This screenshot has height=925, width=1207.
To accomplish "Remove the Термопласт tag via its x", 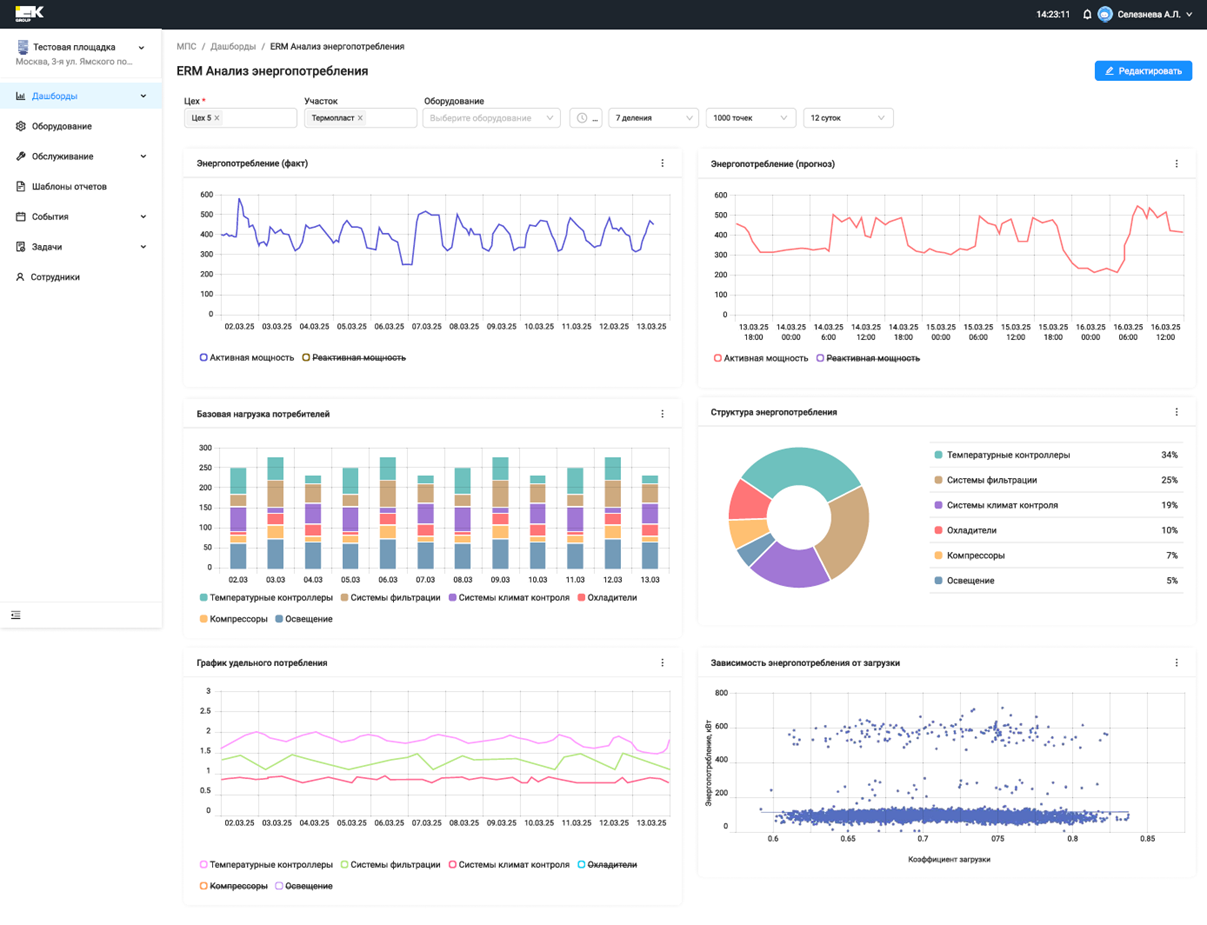I will (360, 118).
